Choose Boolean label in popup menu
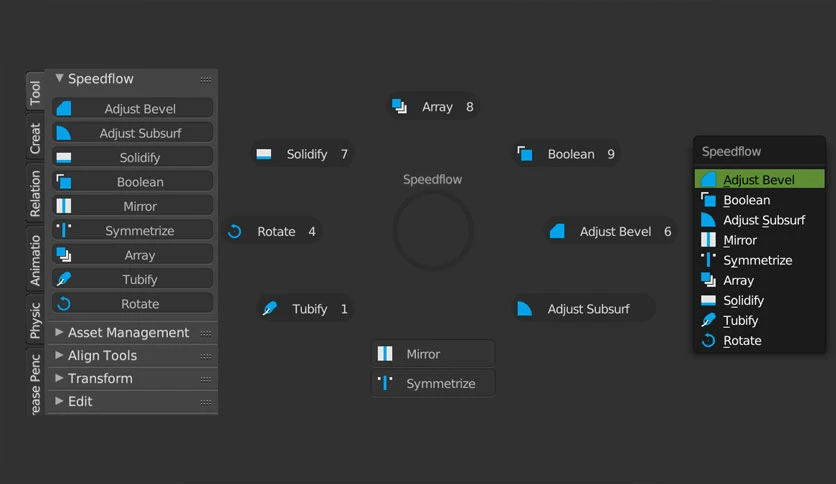The height and width of the screenshot is (484, 836). (746, 200)
